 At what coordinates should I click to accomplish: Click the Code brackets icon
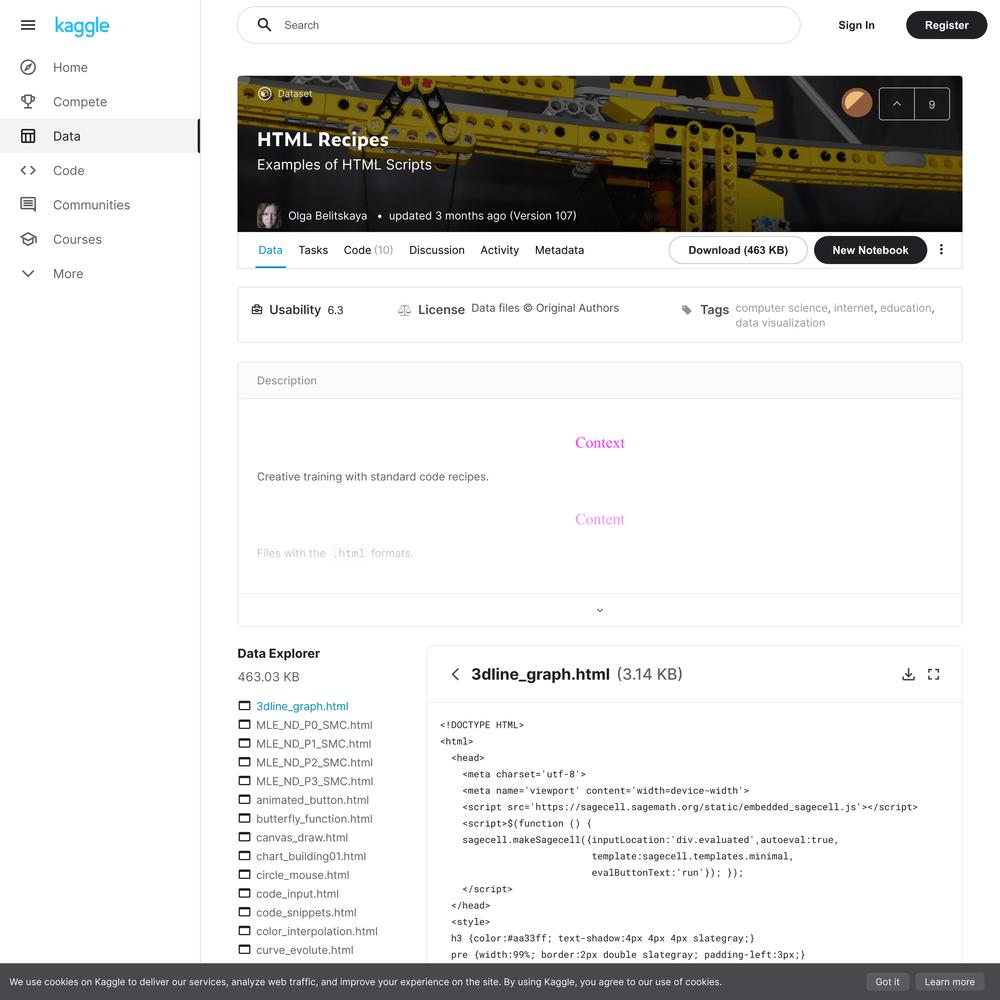click(x=28, y=170)
